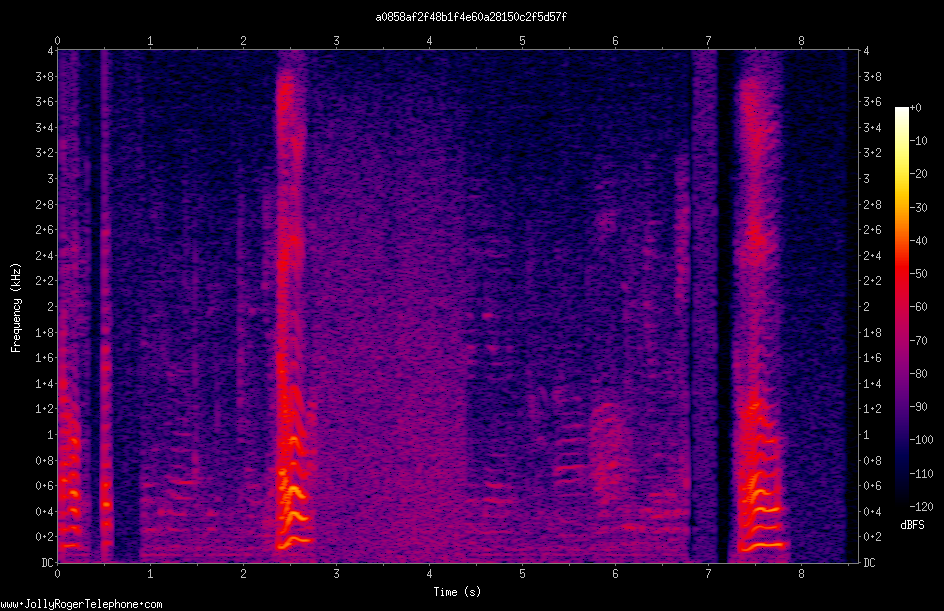
Task: Click the narrow vertical burst near 0.5 seconds
Action: [106, 307]
